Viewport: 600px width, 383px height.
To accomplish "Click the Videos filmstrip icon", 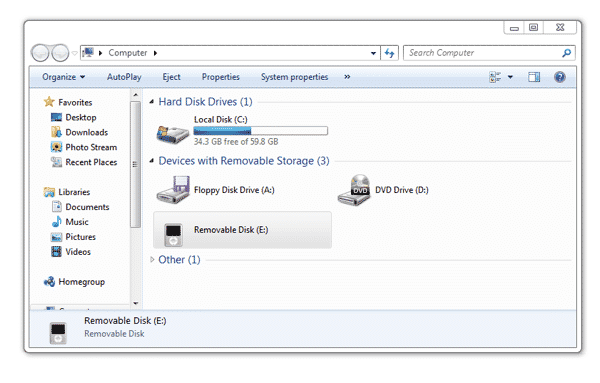I will [x=56, y=251].
